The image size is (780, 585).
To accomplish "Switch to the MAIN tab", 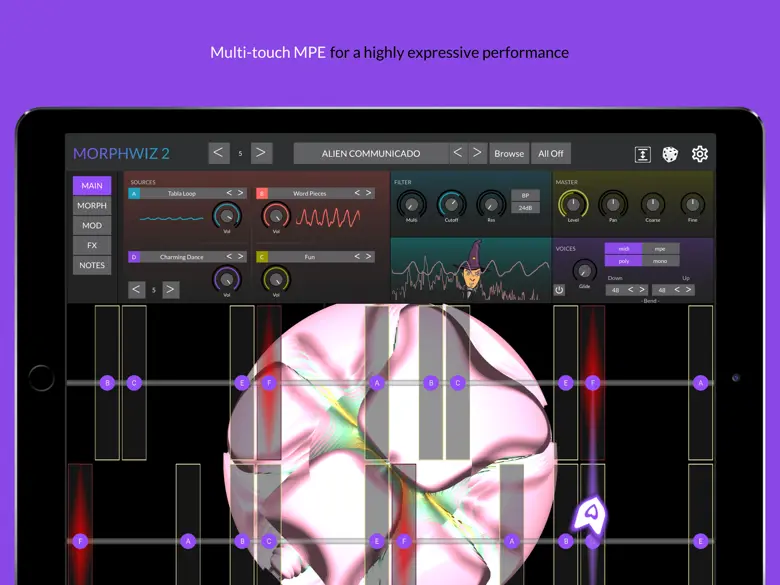I will [x=92, y=186].
